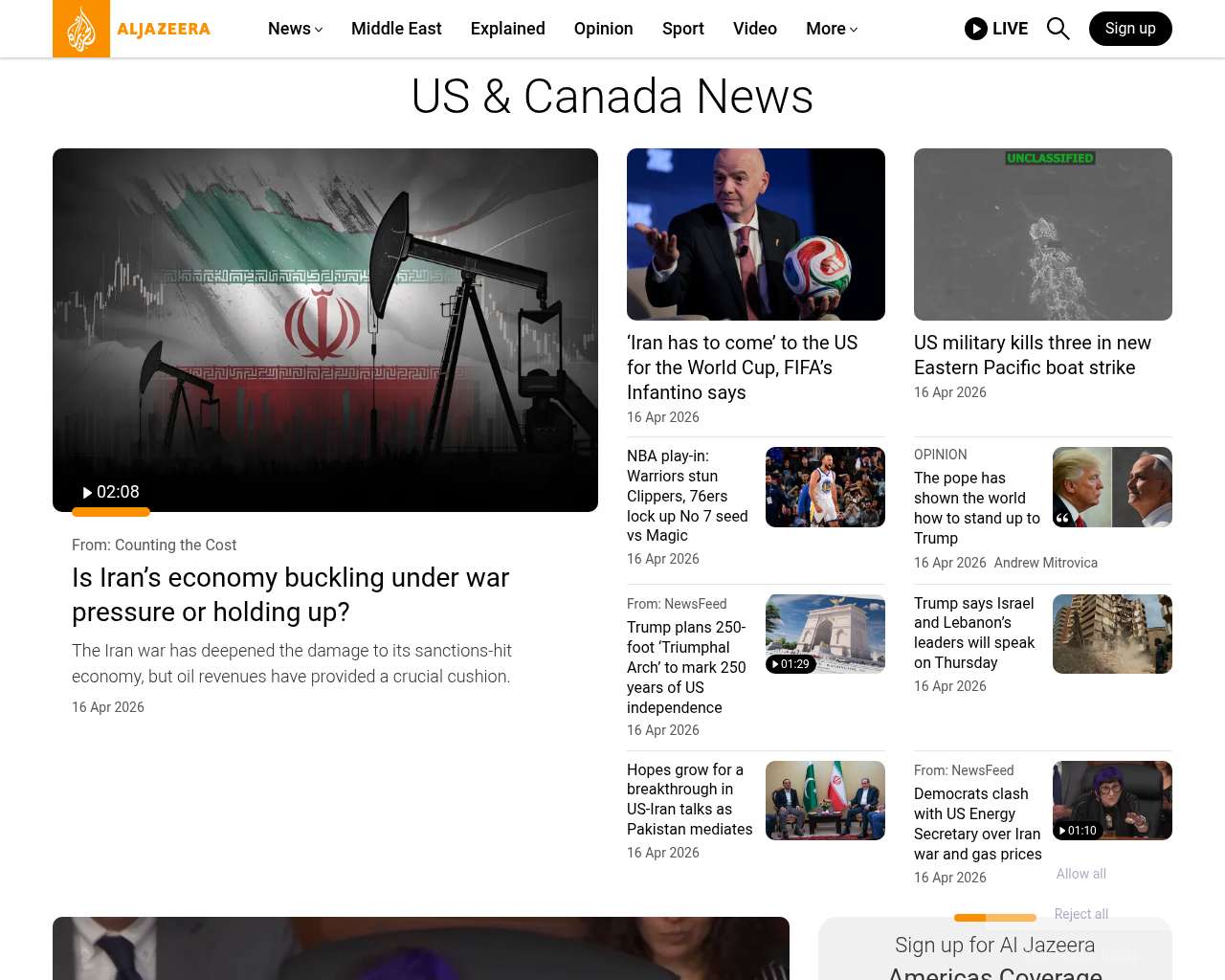Open the FIFA Infantino article thumbnail
1225x980 pixels.
(755, 234)
